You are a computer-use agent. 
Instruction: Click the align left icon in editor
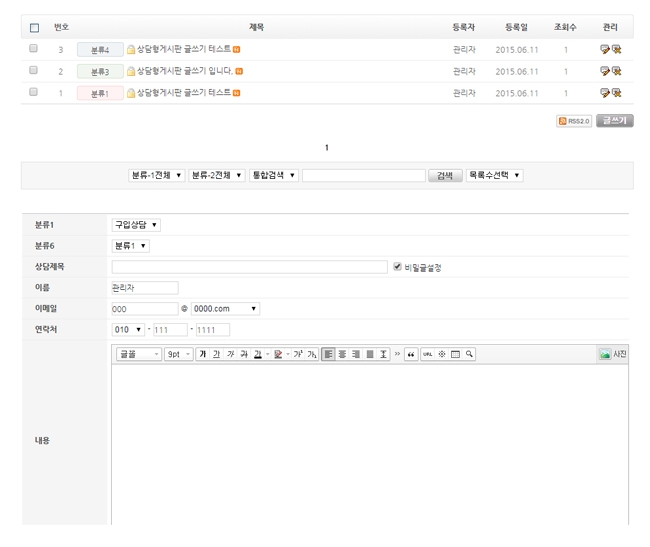pos(328,354)
